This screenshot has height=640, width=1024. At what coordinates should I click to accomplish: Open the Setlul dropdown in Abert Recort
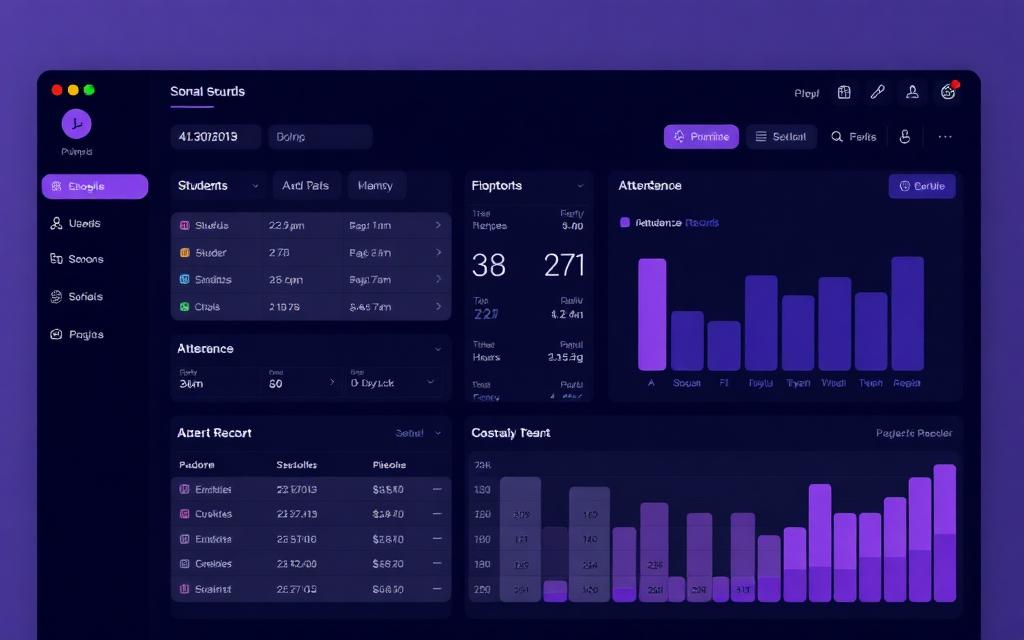(x=418, y=433)
